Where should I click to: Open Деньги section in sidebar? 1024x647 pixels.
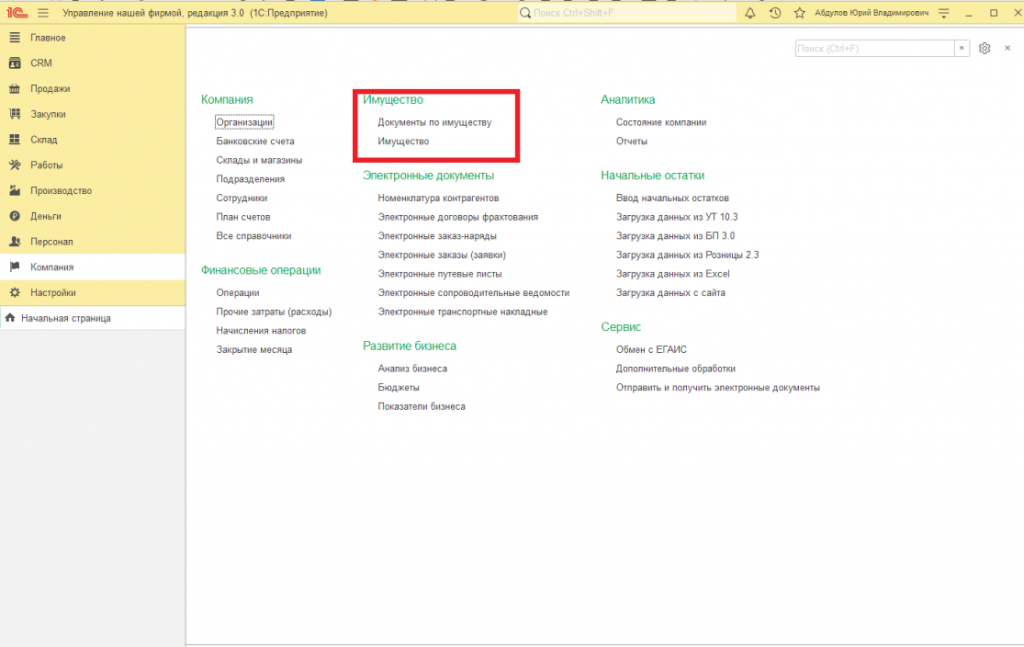point(92,216)
